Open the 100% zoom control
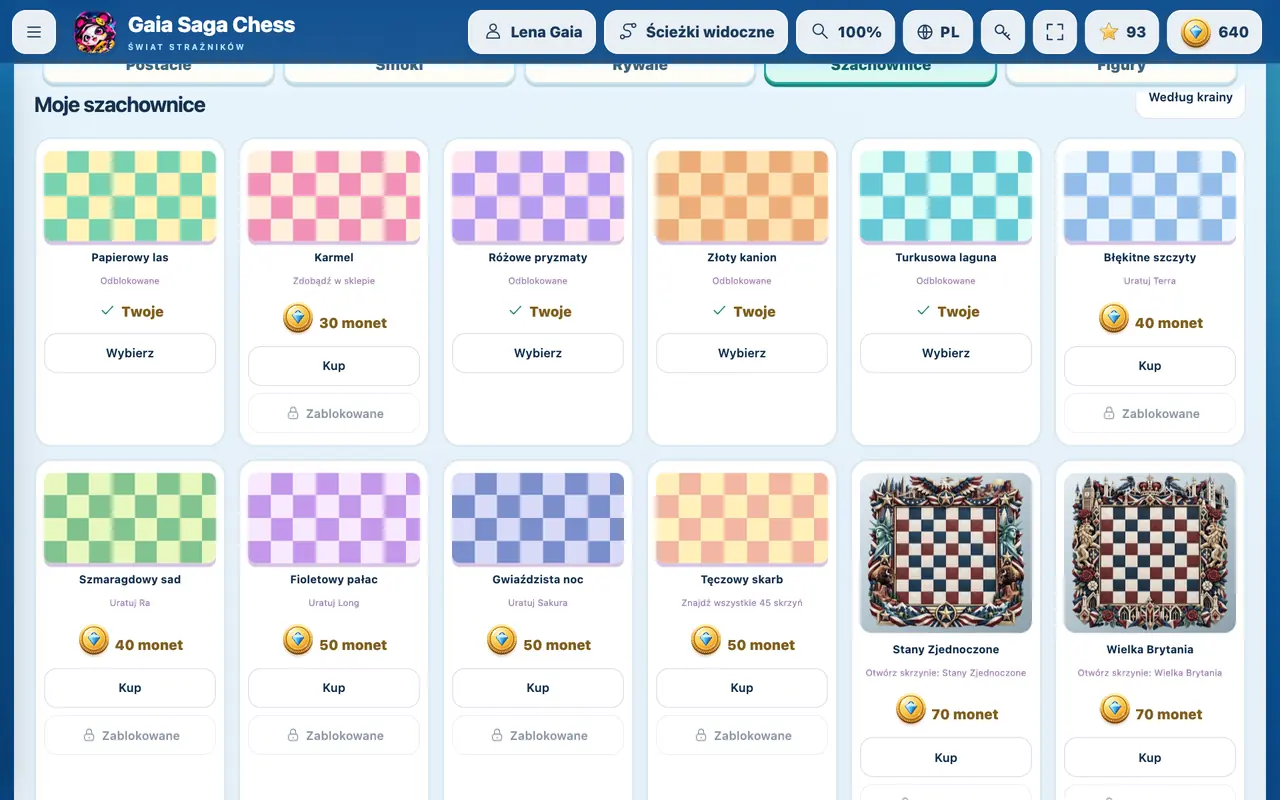 tap(845, 32)
